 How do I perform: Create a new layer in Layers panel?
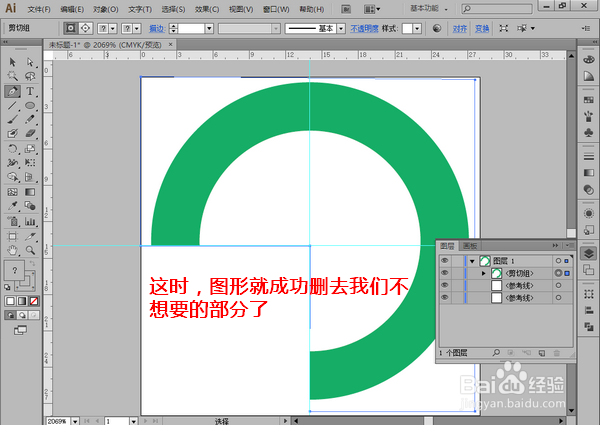point(541,353)
